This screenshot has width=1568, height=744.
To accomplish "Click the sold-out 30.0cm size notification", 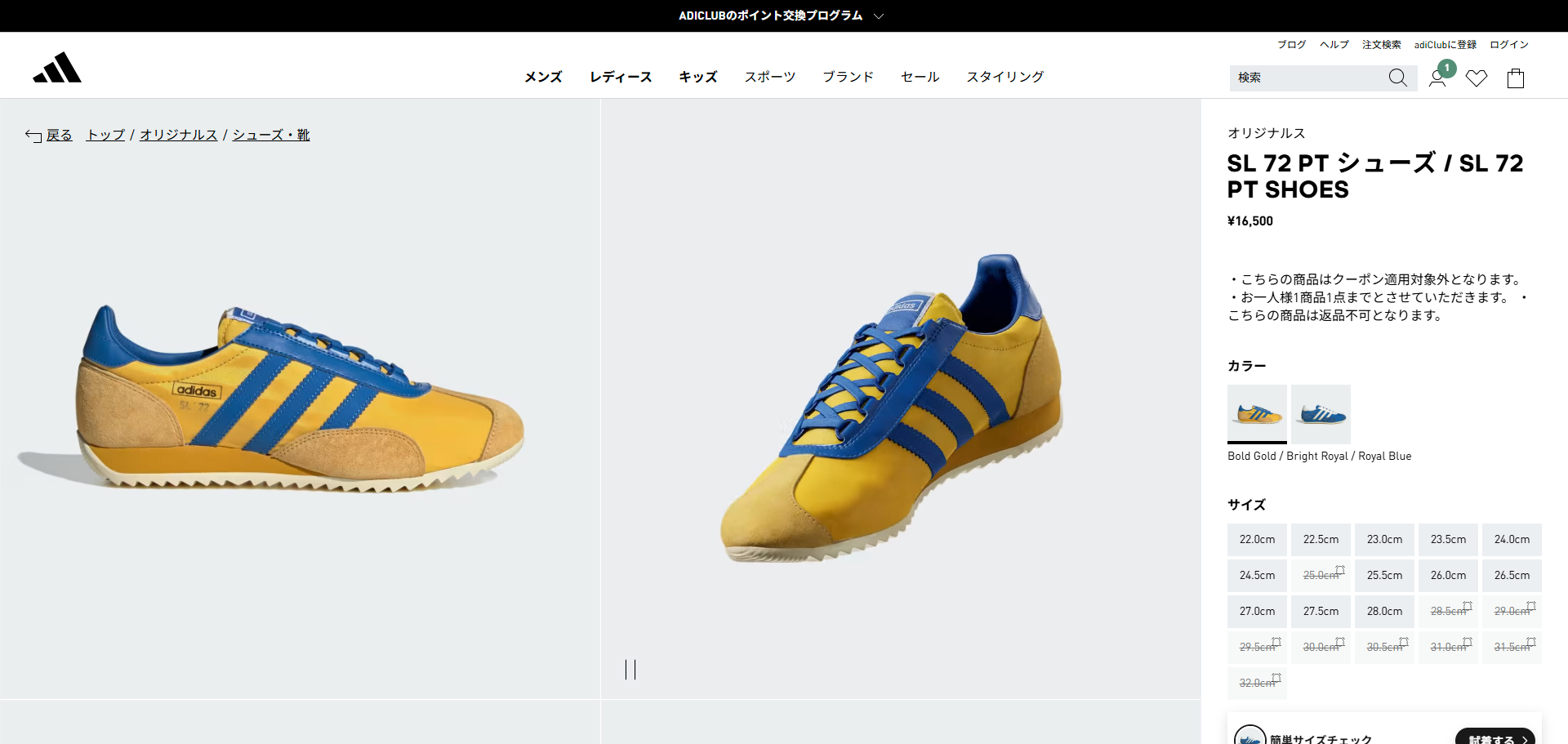I will [1321, 648].
